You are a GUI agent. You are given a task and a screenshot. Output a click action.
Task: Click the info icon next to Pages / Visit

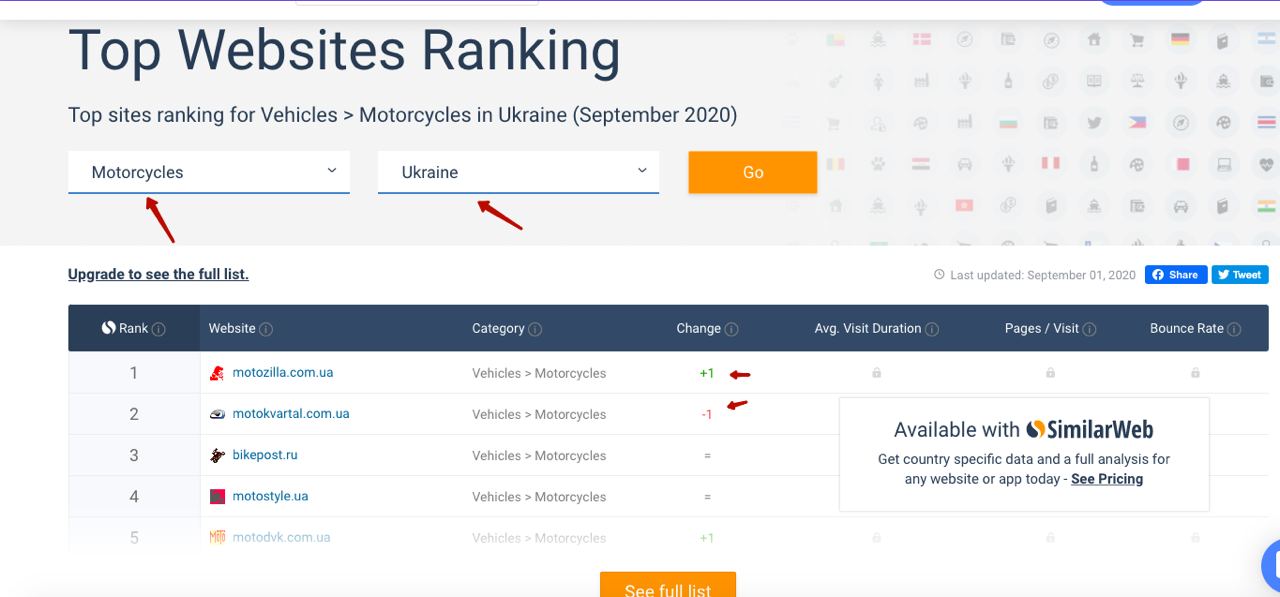coord(1090,329)
